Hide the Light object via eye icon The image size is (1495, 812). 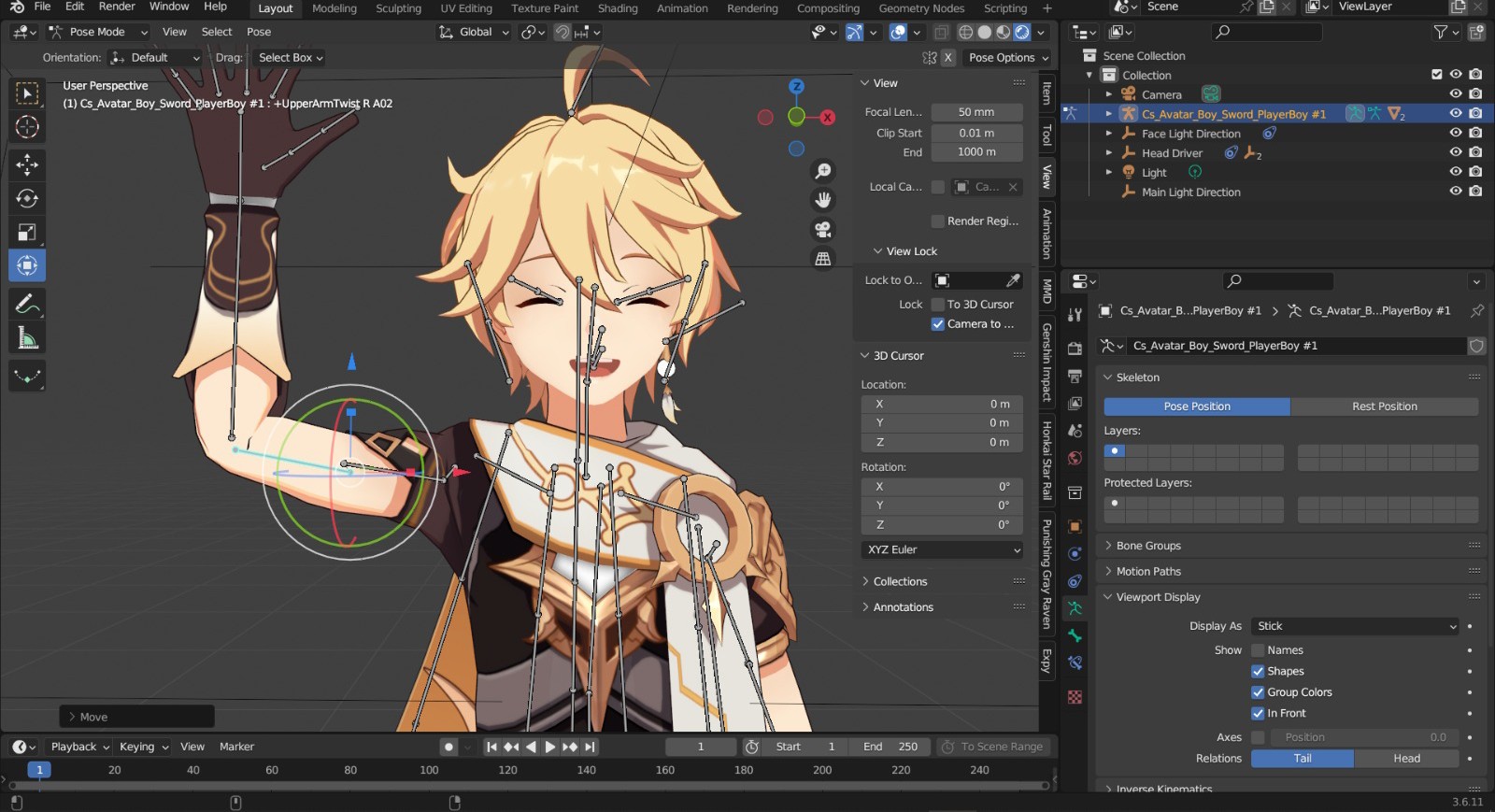click(x=1456, y=172)
